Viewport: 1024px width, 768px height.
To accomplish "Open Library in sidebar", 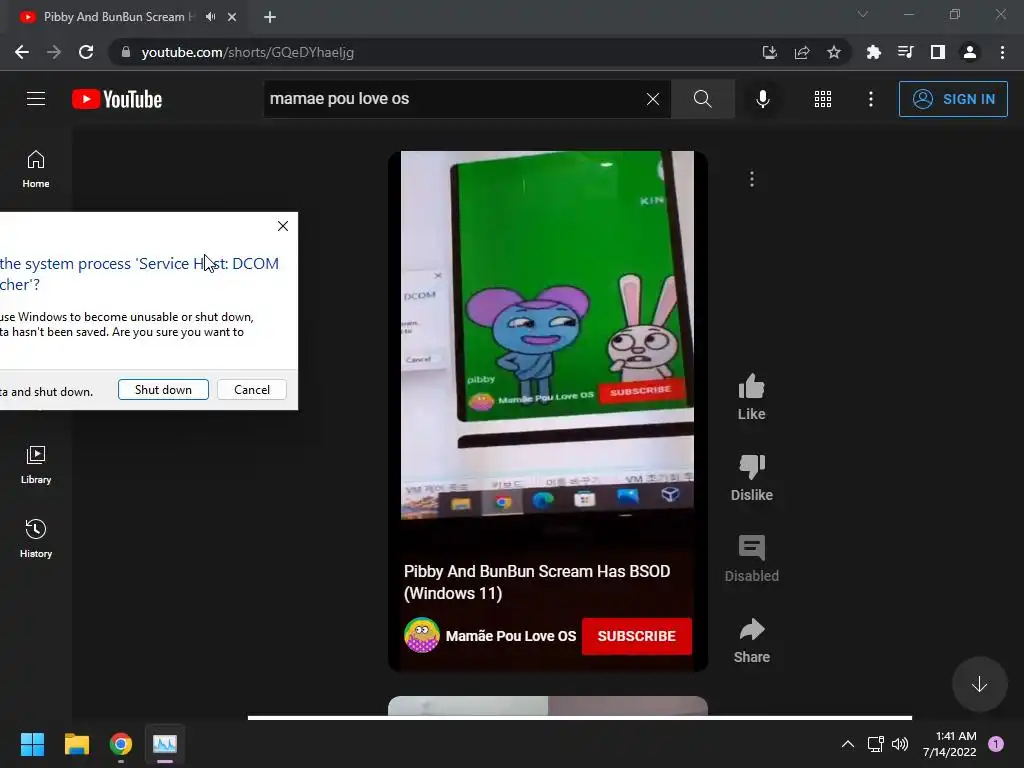I will click(36, 465).
